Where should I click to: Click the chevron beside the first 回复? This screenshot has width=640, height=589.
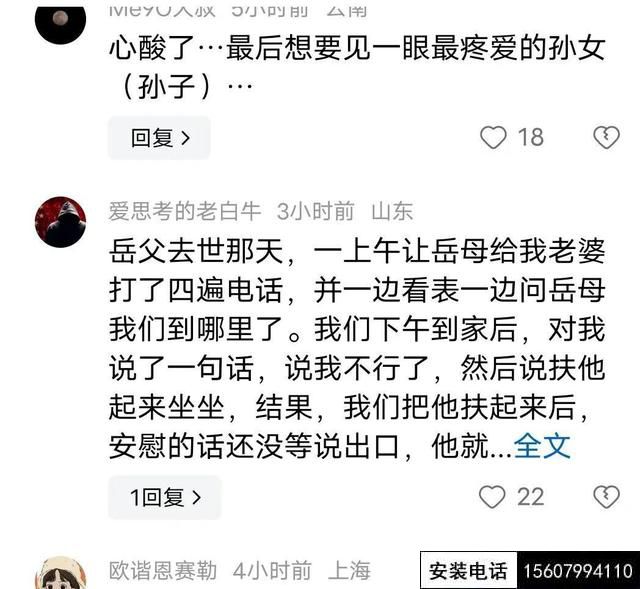[x=185, y=138]
